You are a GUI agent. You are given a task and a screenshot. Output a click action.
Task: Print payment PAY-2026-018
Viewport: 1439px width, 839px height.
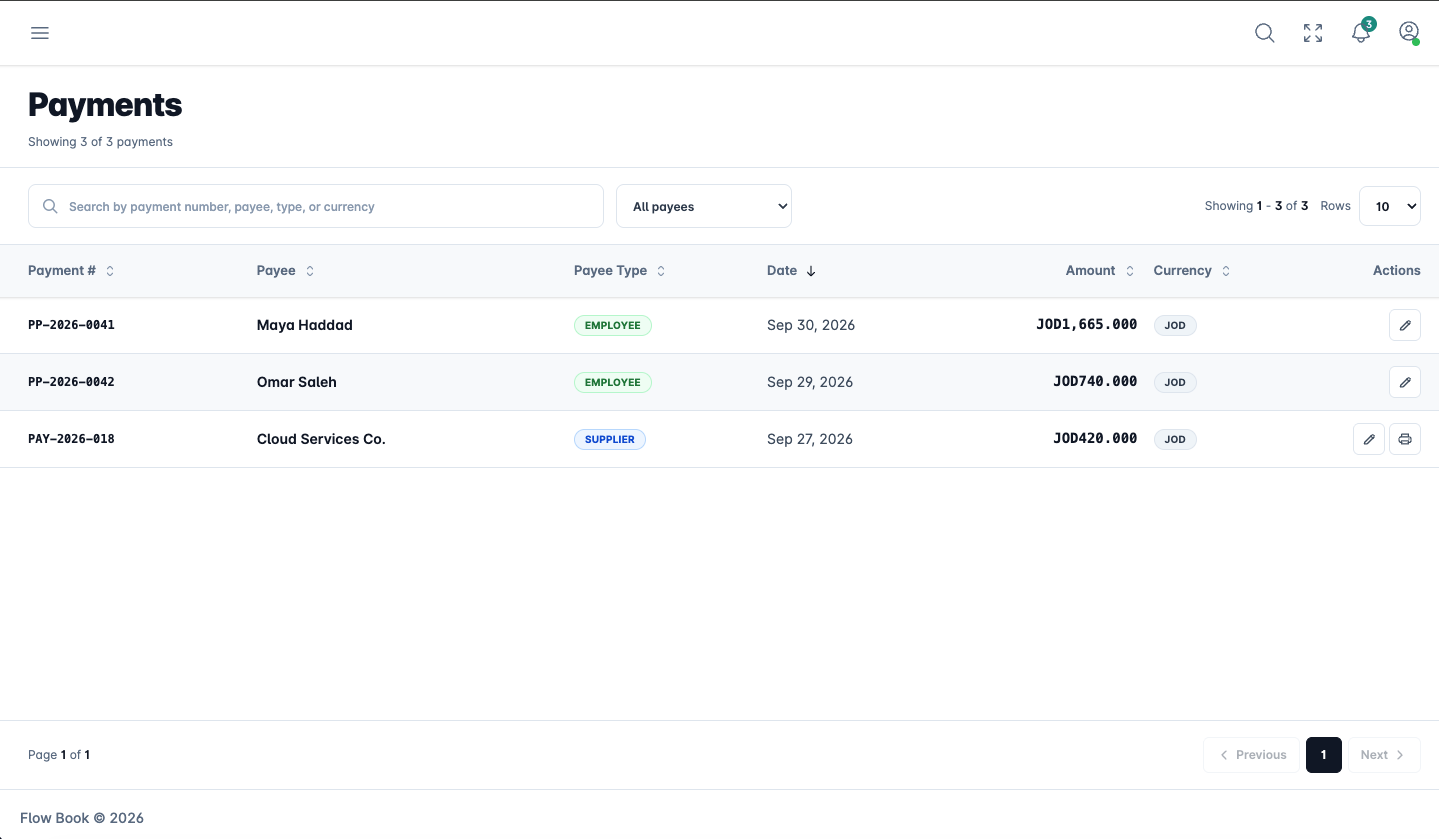point(1405,439)
